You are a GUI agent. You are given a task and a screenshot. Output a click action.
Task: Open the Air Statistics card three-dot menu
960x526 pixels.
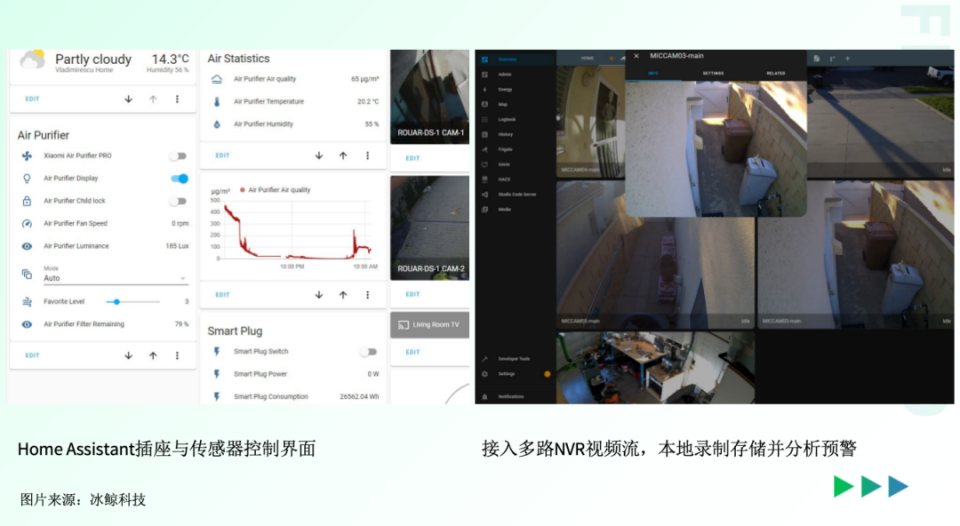[x=367, y=156]
